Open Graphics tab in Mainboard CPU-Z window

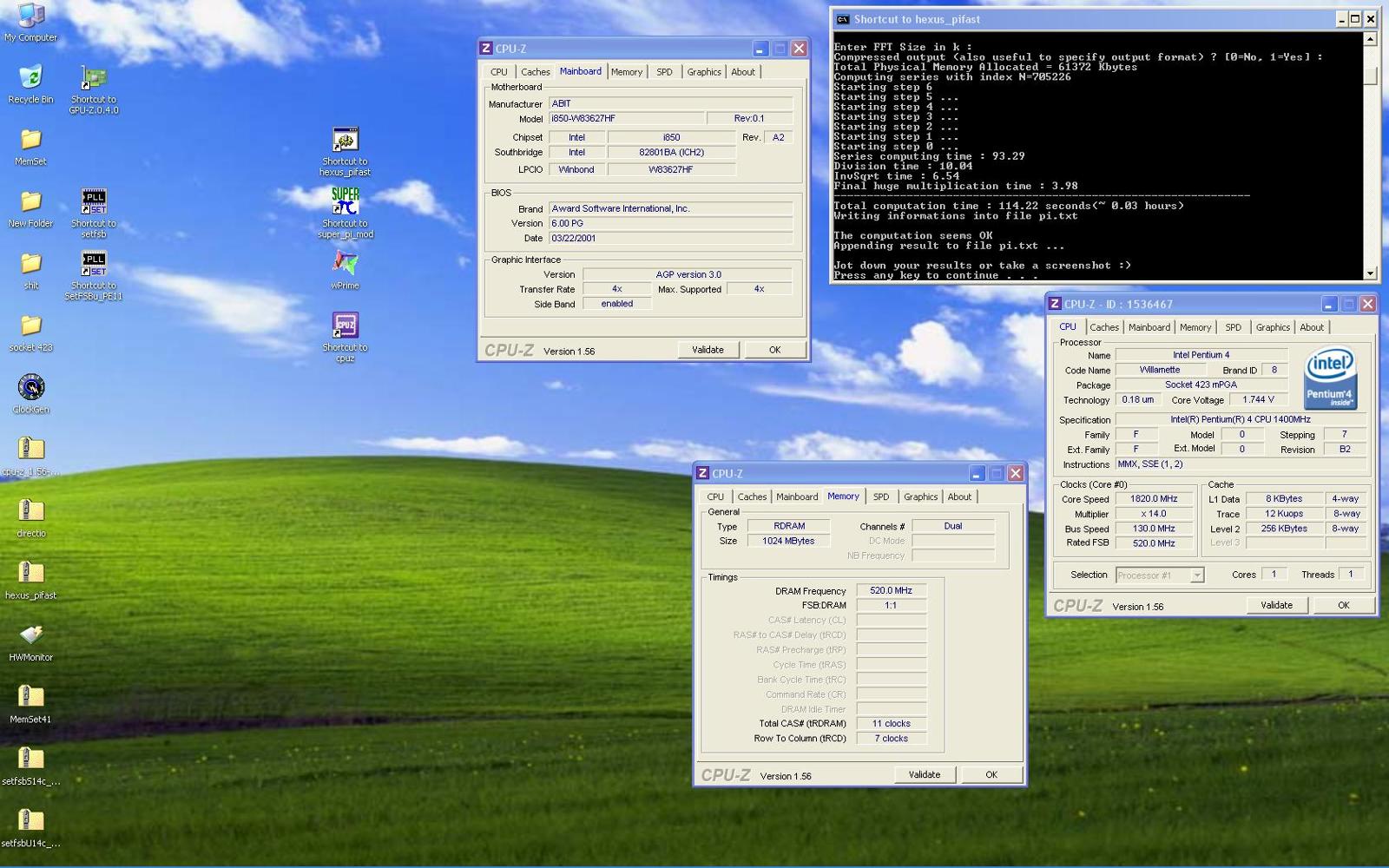point(704,72)
